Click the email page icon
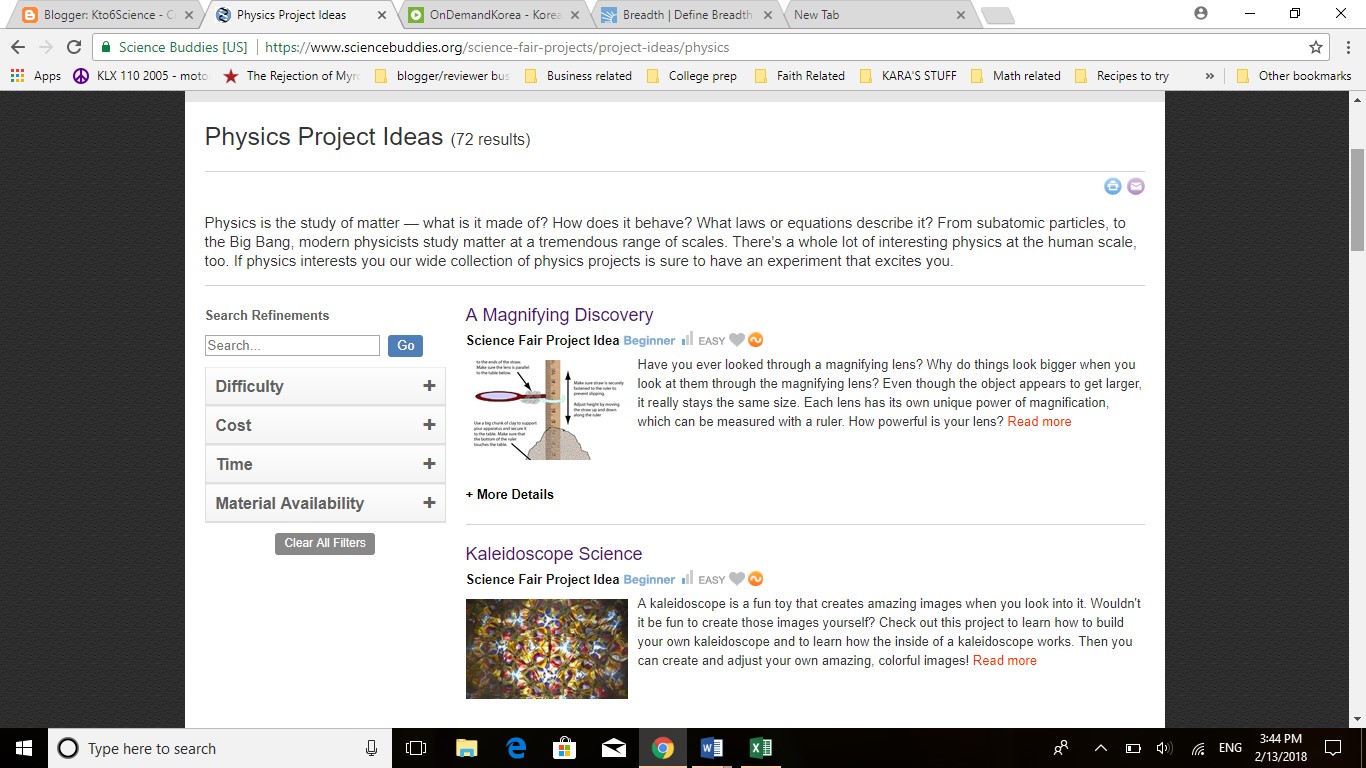 pyautogui.click(x=1136, y=186)
